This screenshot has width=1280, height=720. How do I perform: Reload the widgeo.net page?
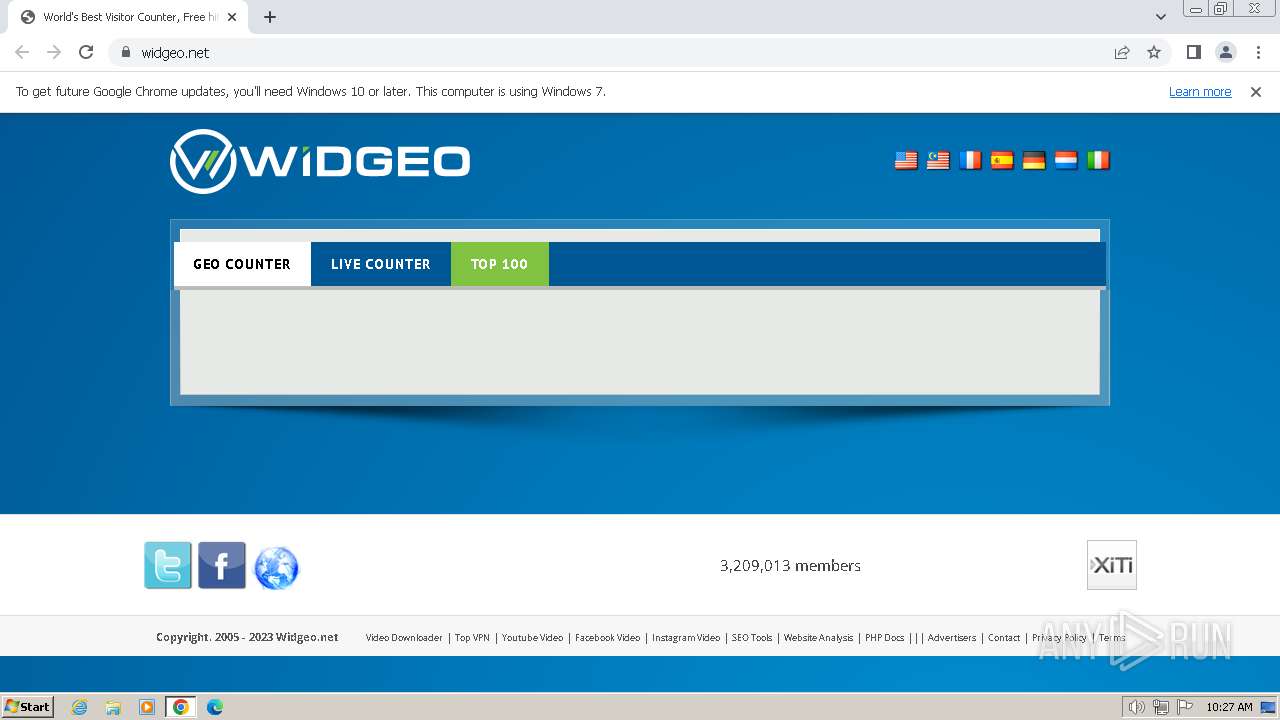pos(86,52)
